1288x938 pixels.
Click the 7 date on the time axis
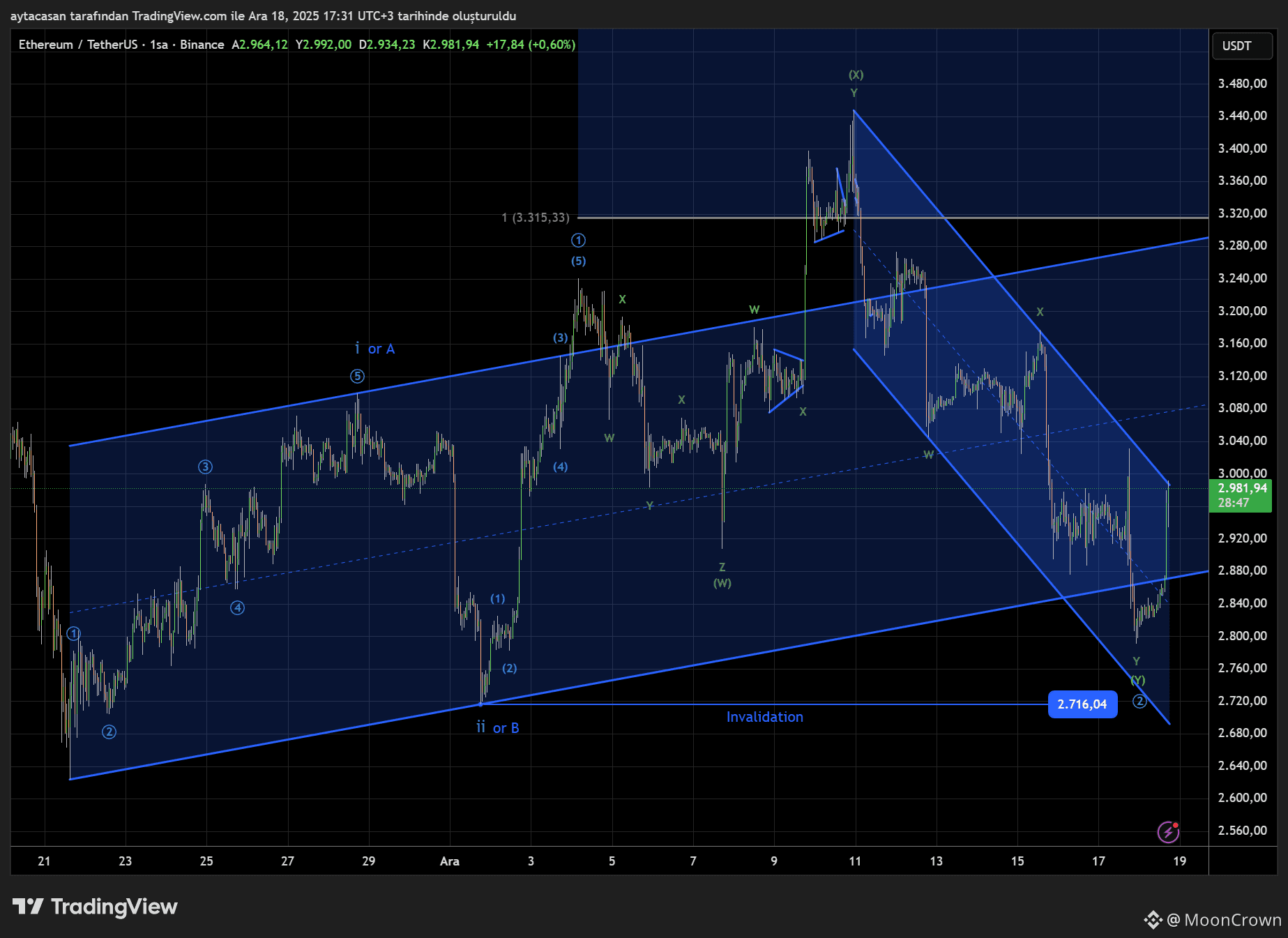pos(693,861)
